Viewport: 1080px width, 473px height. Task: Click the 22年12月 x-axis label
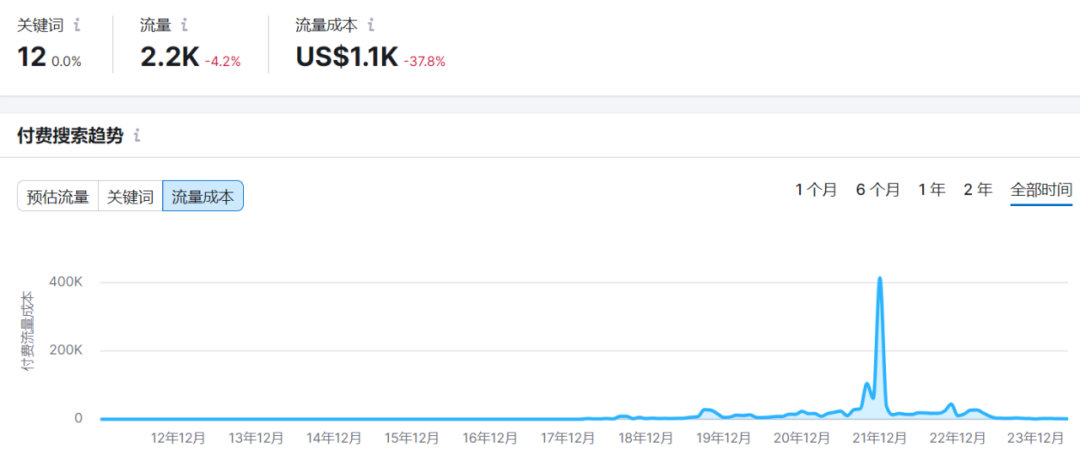tap(958, 438)
